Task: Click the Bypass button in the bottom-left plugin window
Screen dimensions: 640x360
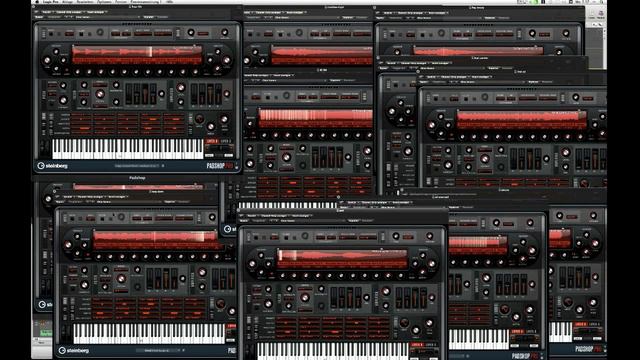Action: [60, 201]
